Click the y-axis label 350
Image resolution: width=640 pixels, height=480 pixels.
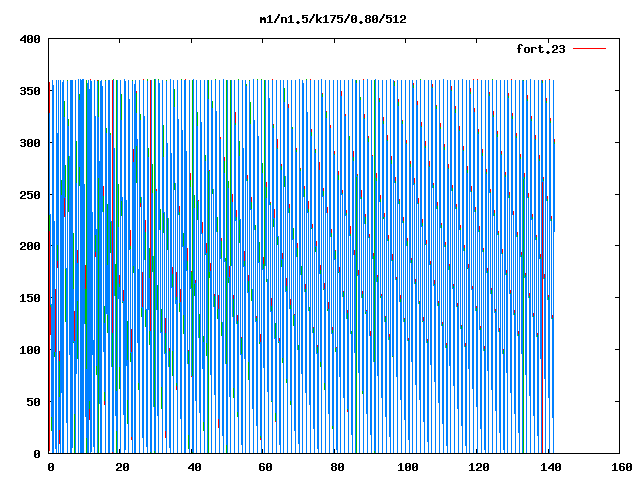tap(30, 91)
